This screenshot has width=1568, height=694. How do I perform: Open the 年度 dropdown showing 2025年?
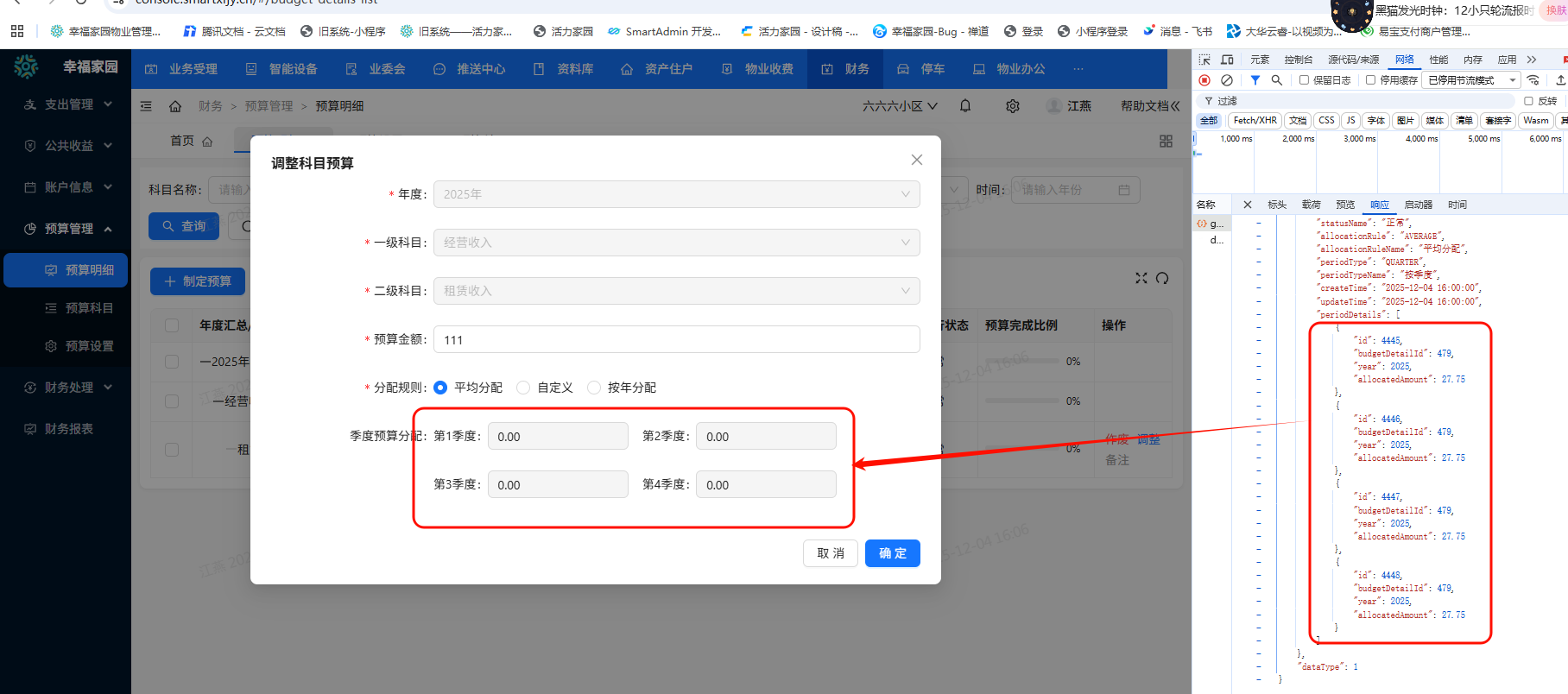point(676,194)
